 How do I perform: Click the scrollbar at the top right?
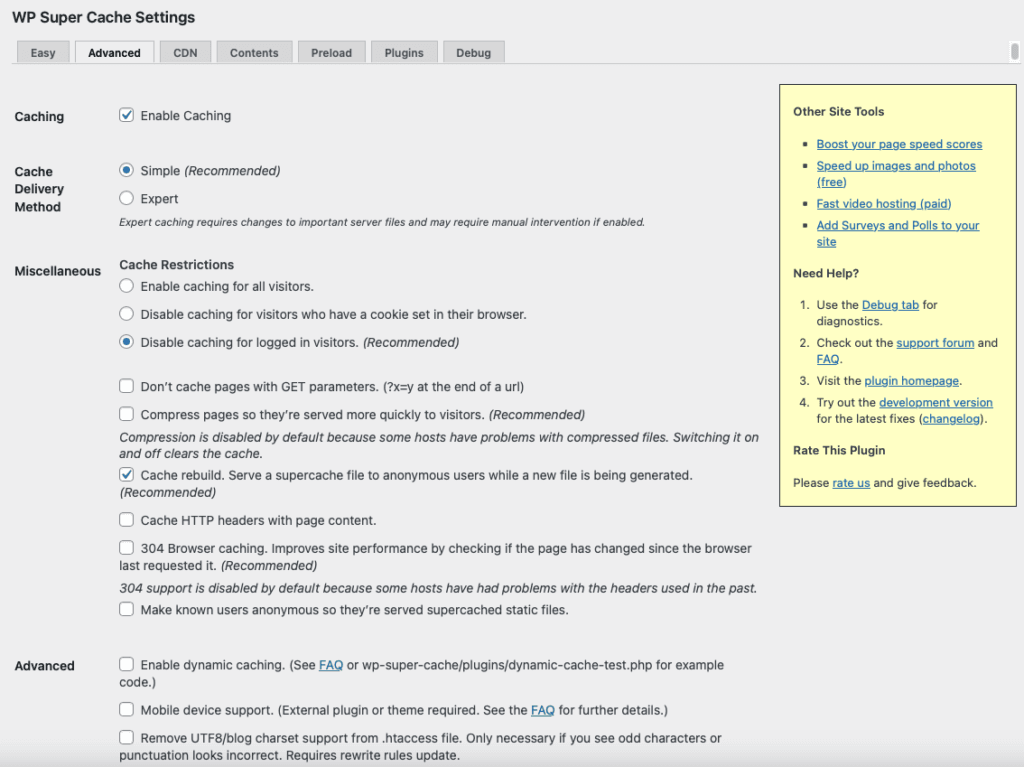pos(1015,52)
